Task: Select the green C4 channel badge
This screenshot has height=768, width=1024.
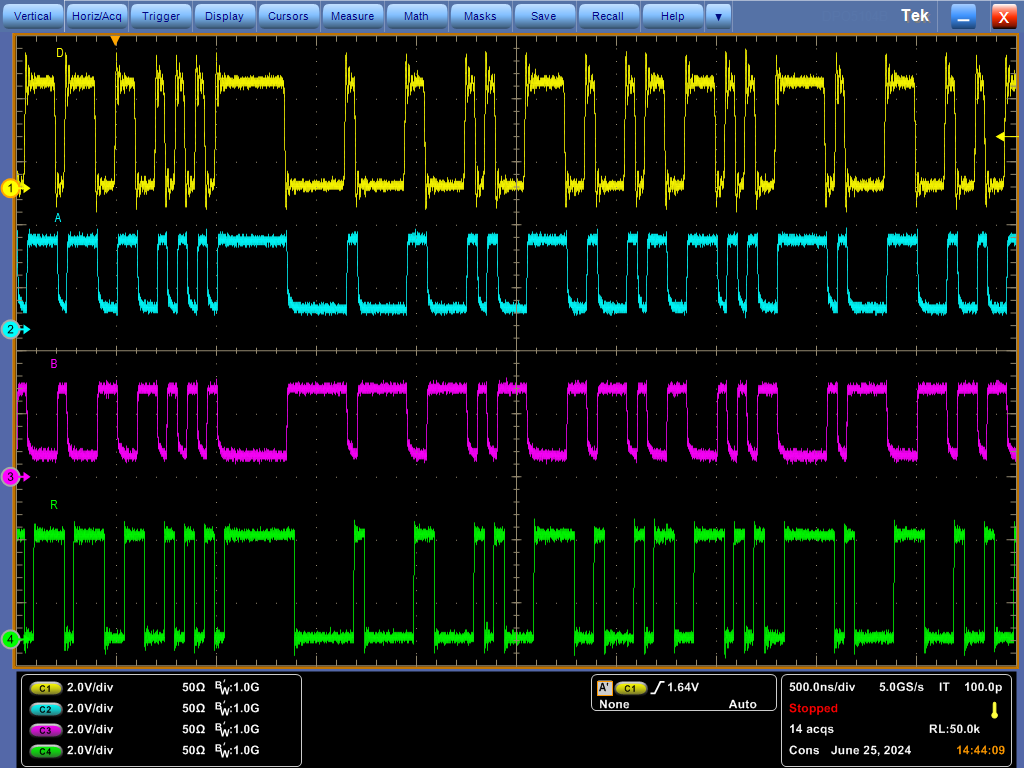Action: (x=44, y=750)
